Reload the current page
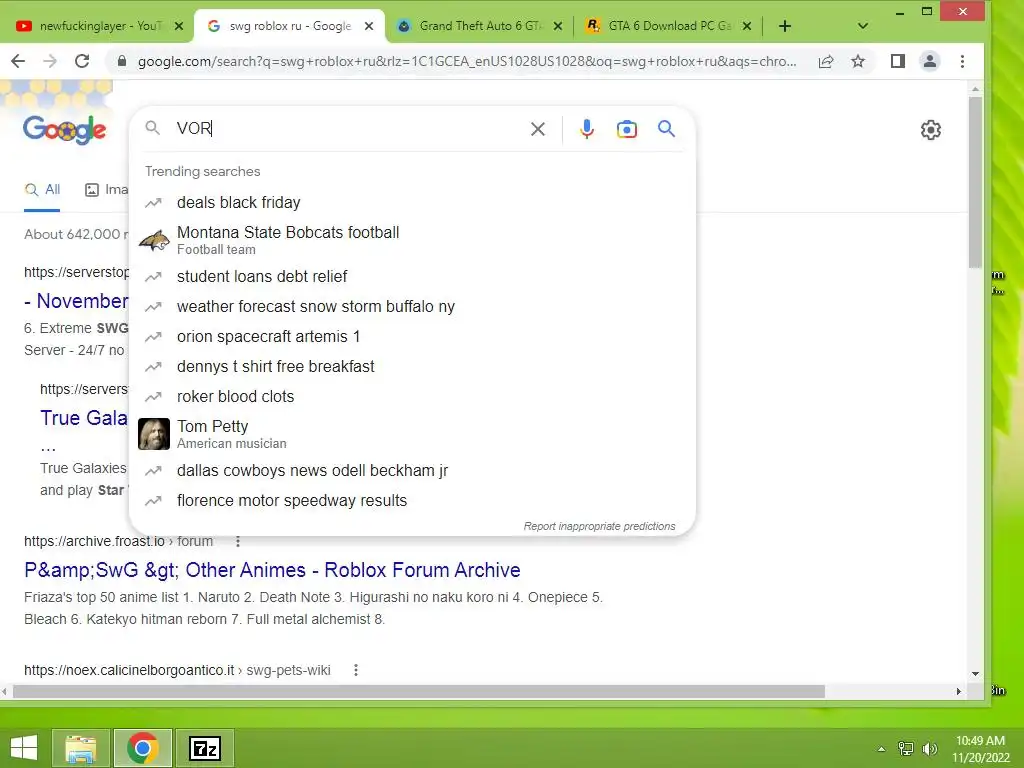The image size is (1024, 768). (82, 61)
